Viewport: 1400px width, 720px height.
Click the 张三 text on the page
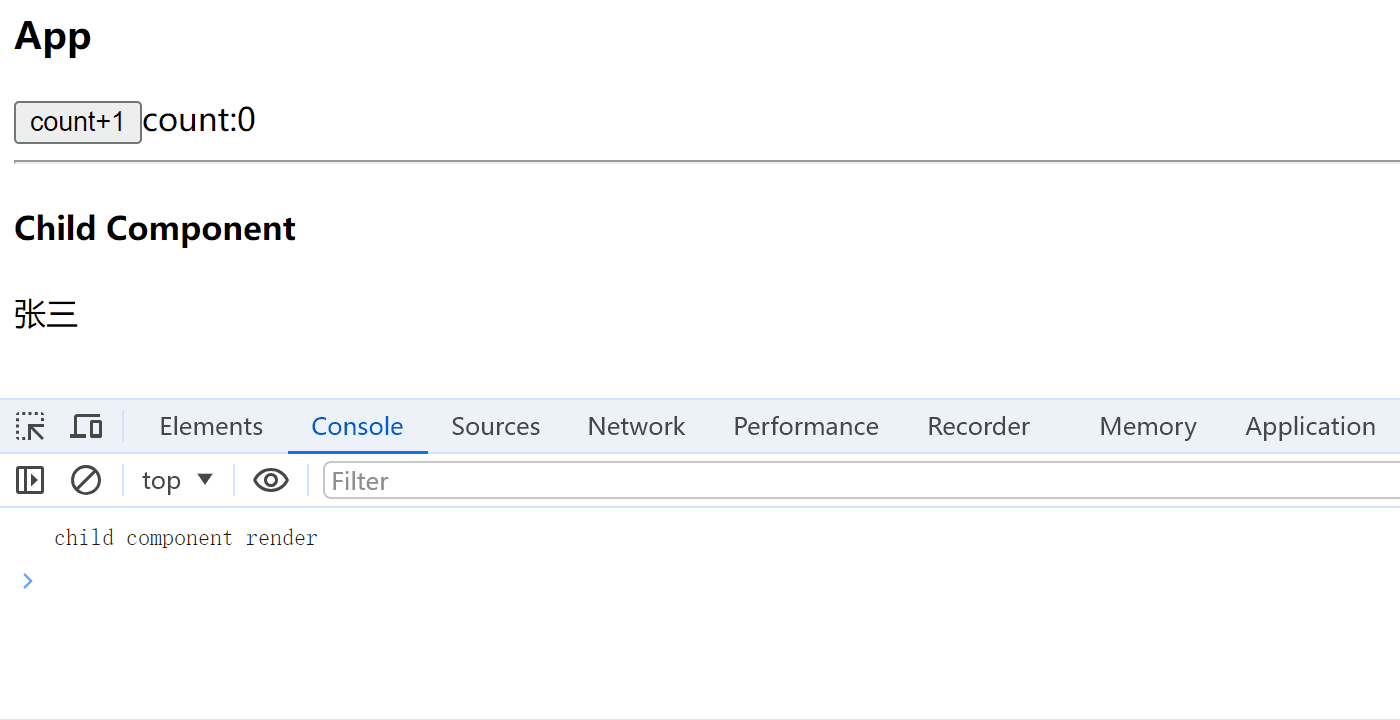point(46,315)
